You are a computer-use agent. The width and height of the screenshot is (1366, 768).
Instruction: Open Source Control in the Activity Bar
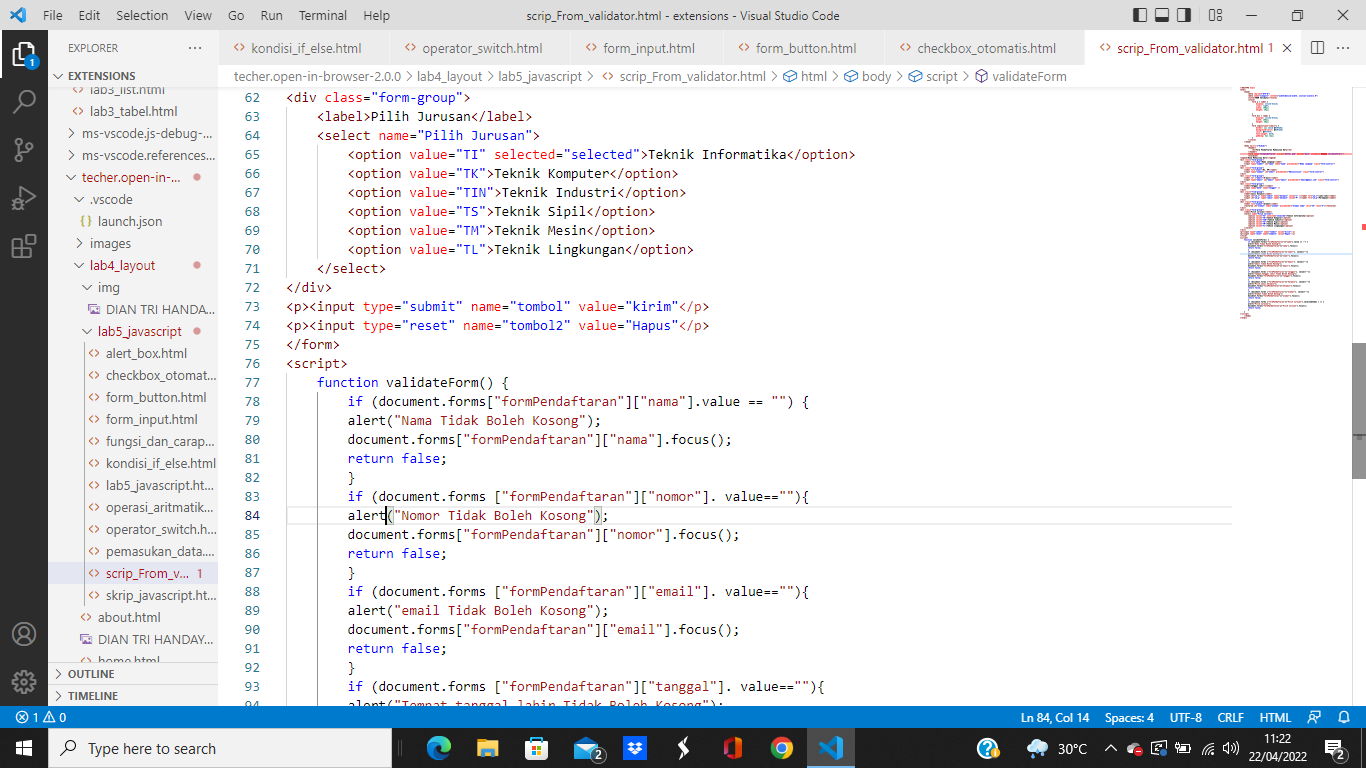25,152
